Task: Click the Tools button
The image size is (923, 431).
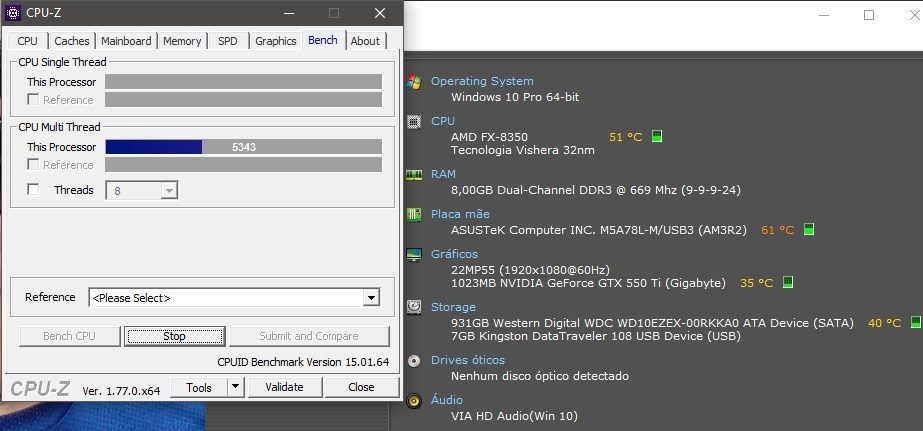Action: tap(199, 387)
